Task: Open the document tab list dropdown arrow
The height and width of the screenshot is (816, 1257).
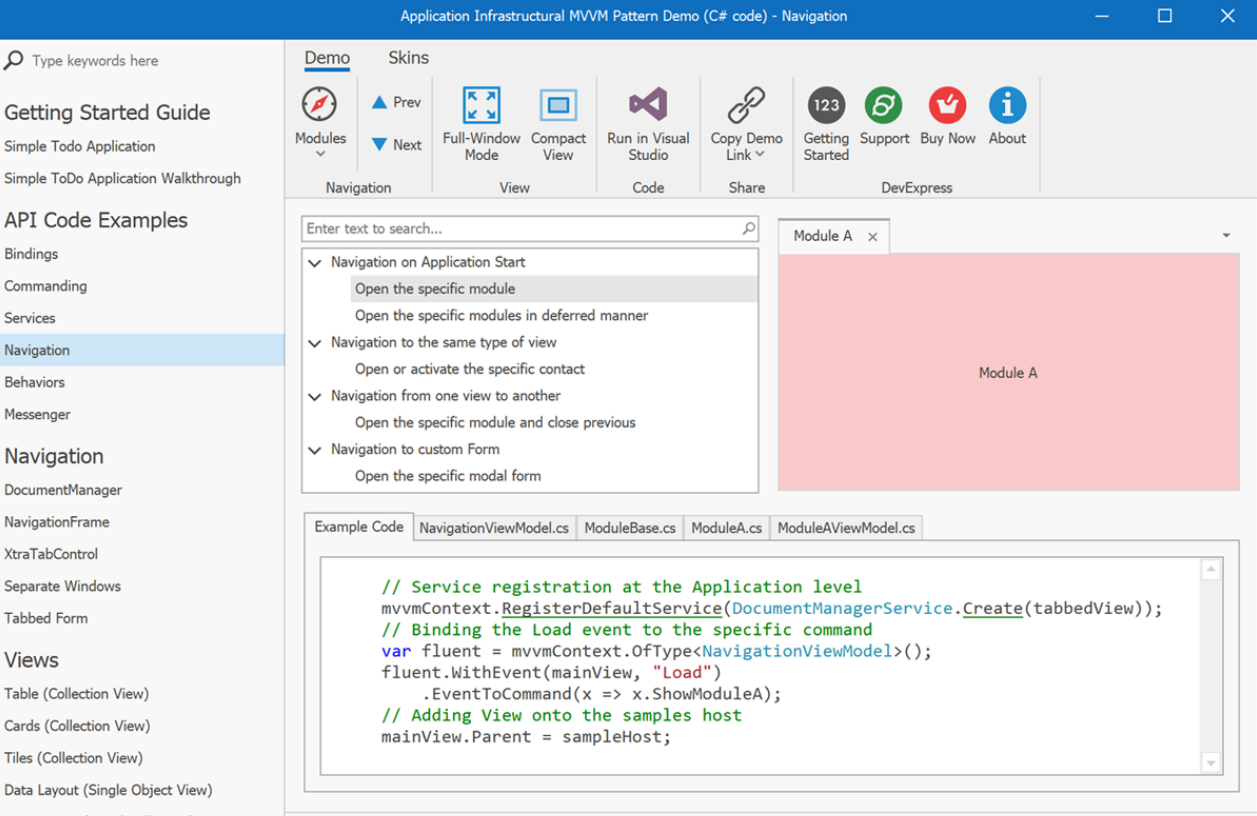Action: (1226, 236)
